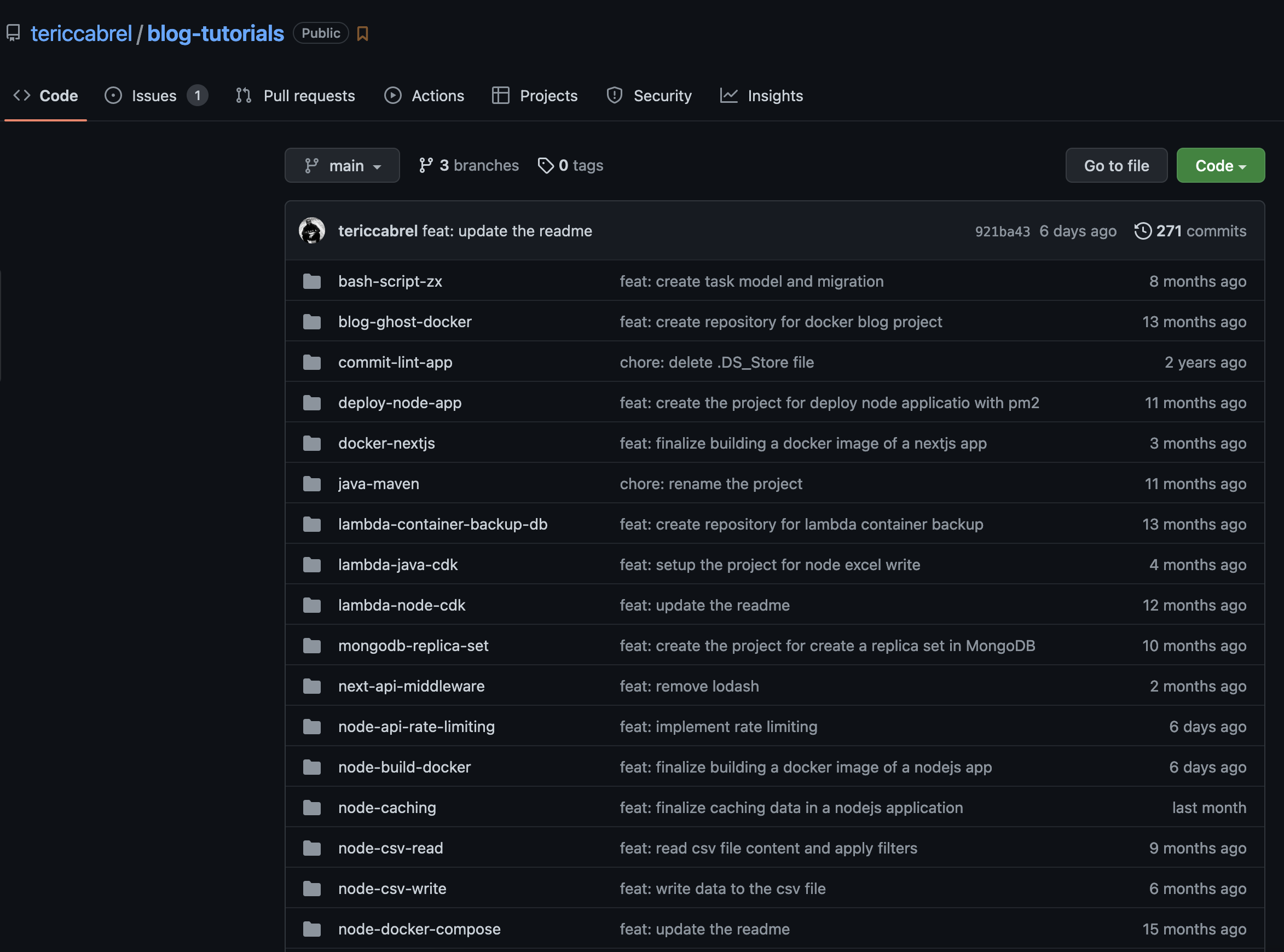View the 3 branches link
Viewport: 1284px width, 952px height.
tap(469, 165)
